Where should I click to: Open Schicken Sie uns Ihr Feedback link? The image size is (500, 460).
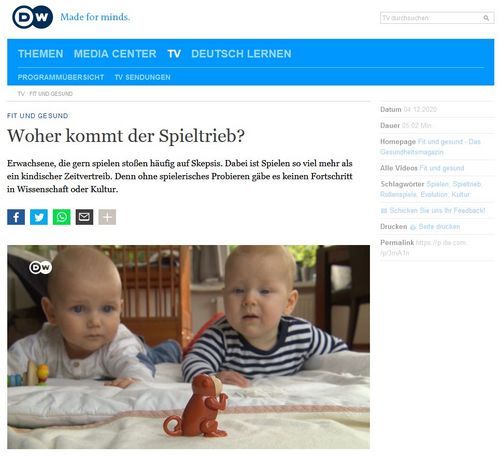tap(437, 211)
